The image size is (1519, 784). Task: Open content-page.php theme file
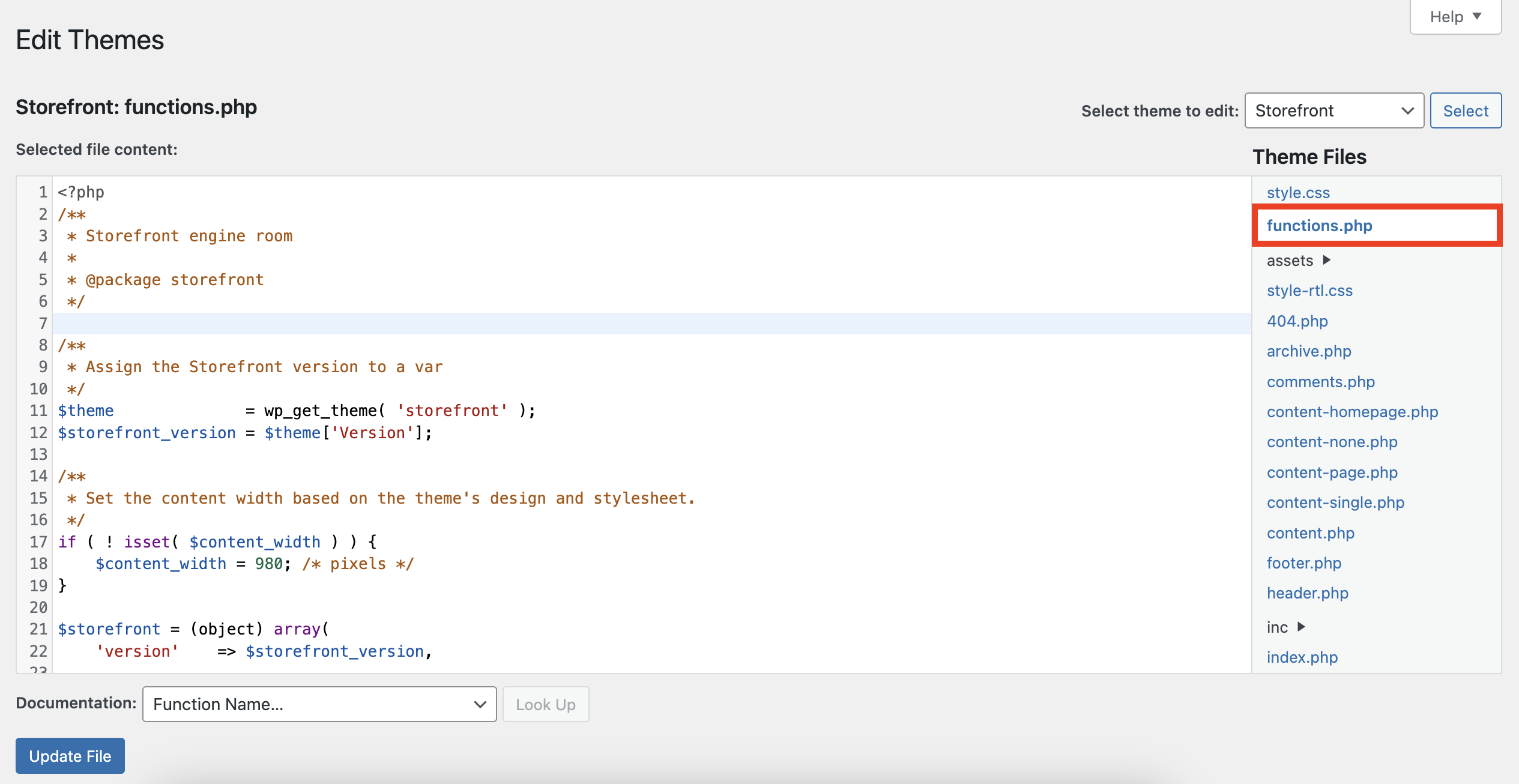tap(1332, 472)
